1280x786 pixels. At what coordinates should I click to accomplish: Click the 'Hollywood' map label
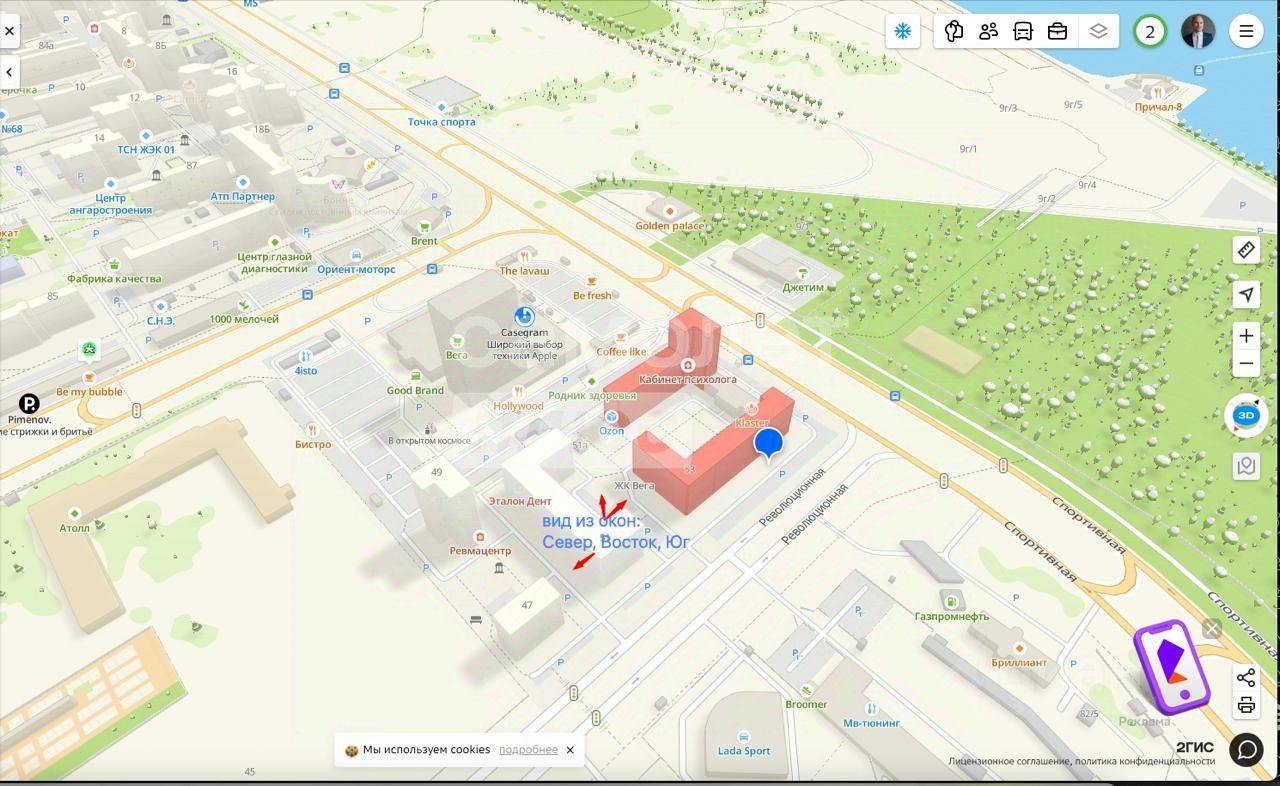coord(518,406)
